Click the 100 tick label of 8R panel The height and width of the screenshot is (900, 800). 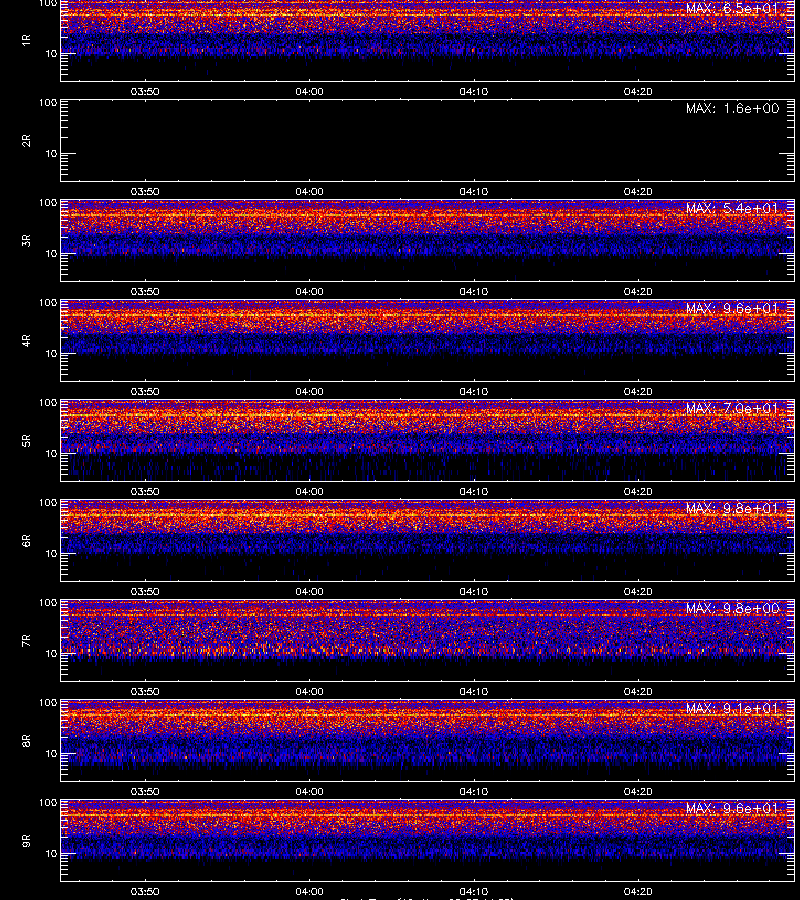tap(48, 703)
